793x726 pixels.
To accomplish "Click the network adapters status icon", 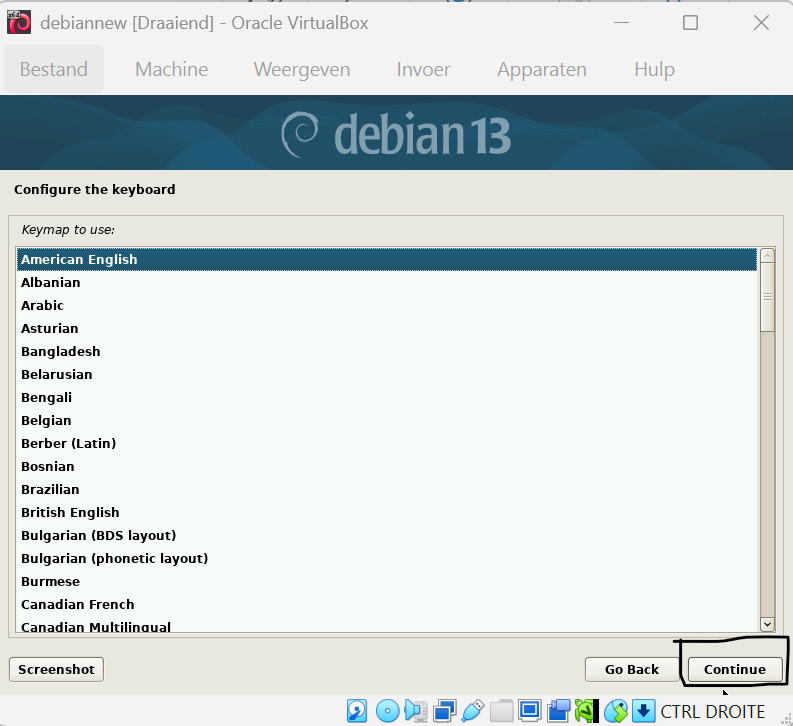I will click(x=445, y=711).
